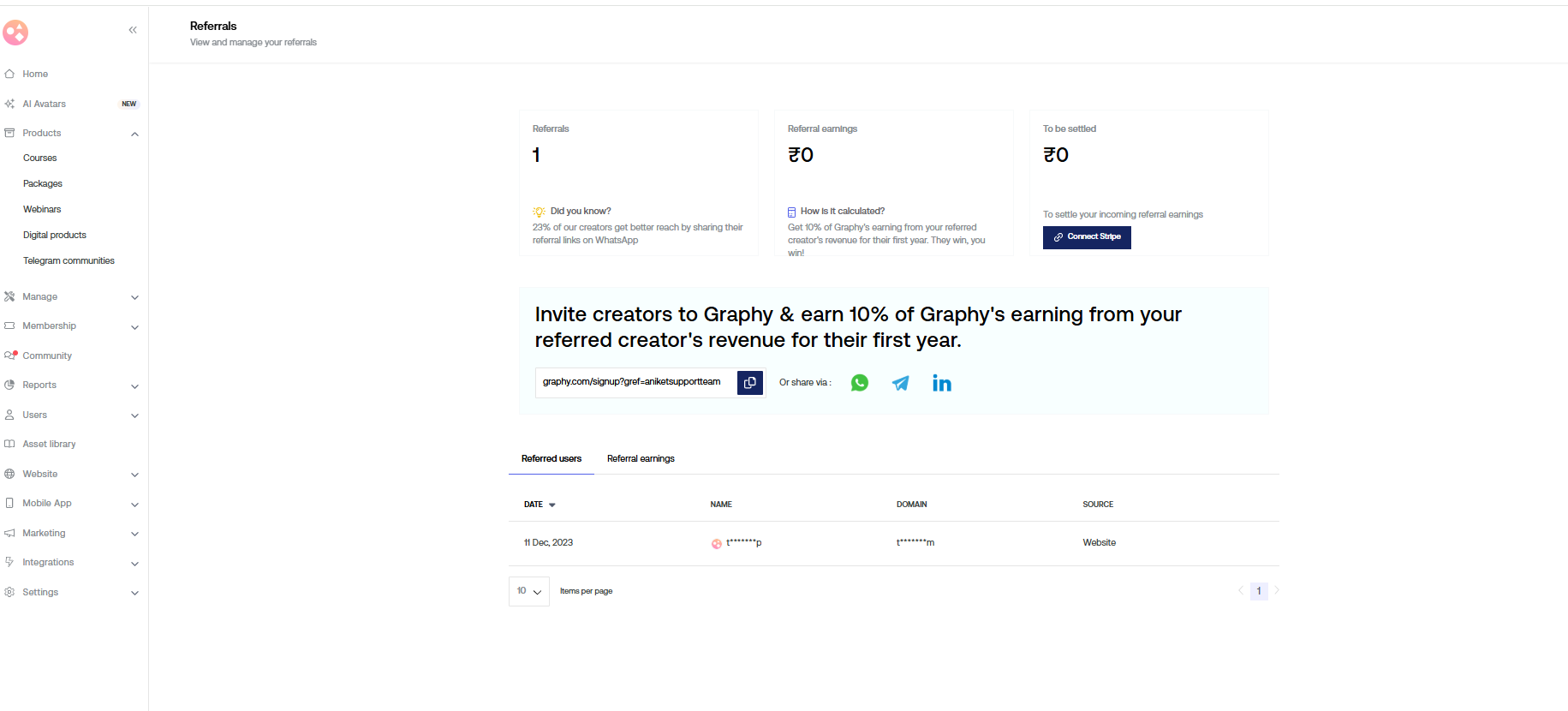1568x711 pixels.
Task: Open Home from the sidebar
Action: [35, 75]
